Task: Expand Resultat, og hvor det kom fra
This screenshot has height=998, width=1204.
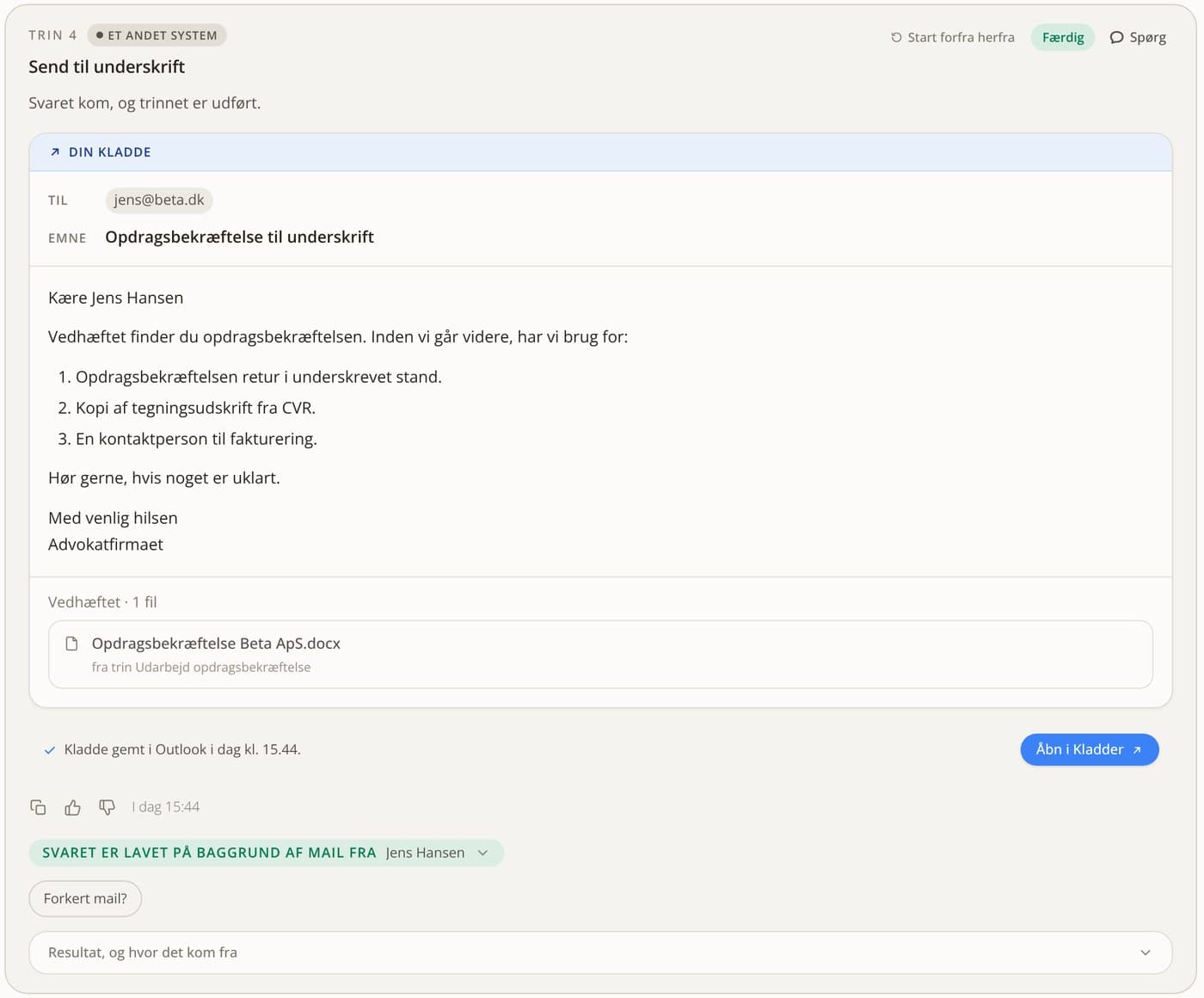Action: pyautogui.click(x=600, y=952)
